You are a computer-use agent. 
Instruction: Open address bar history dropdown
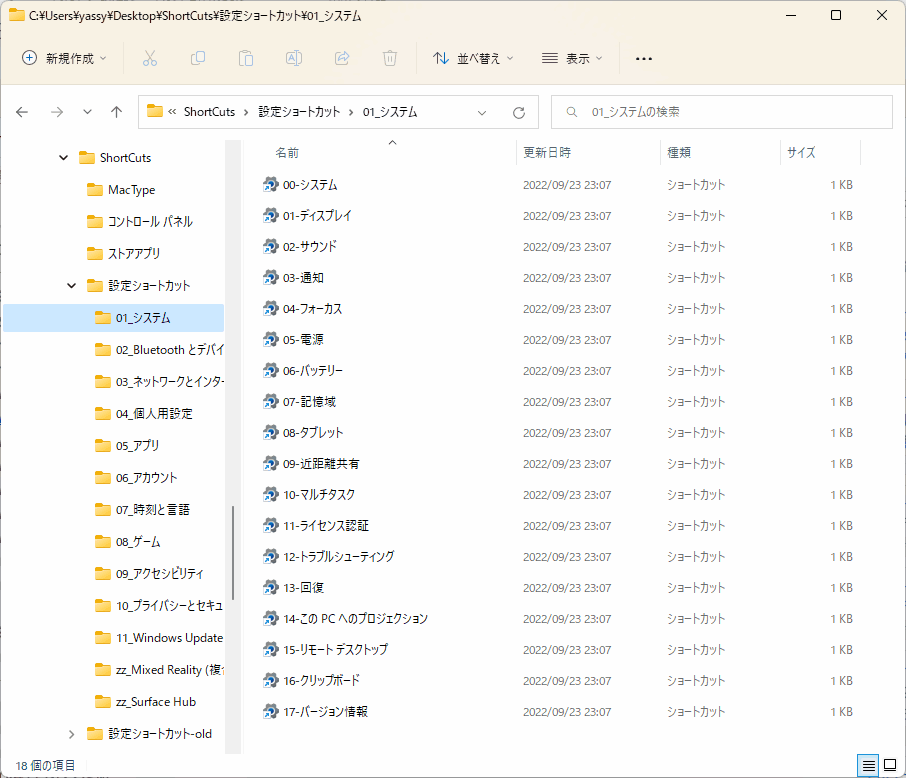tap(482, 113)
